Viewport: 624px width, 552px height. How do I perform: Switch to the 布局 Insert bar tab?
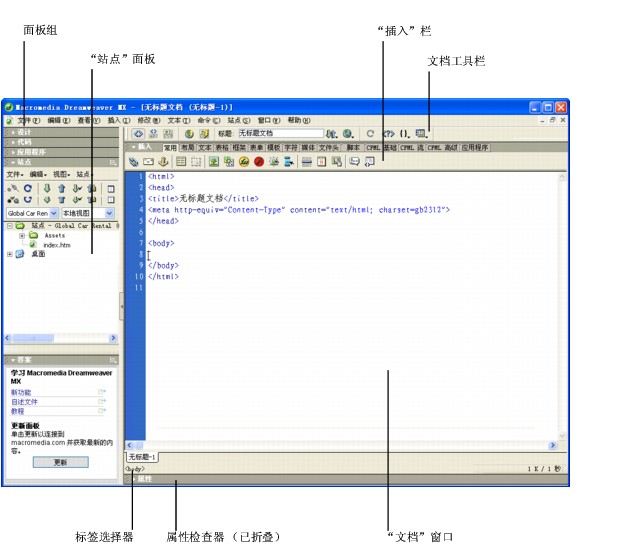tap(187, 148)
